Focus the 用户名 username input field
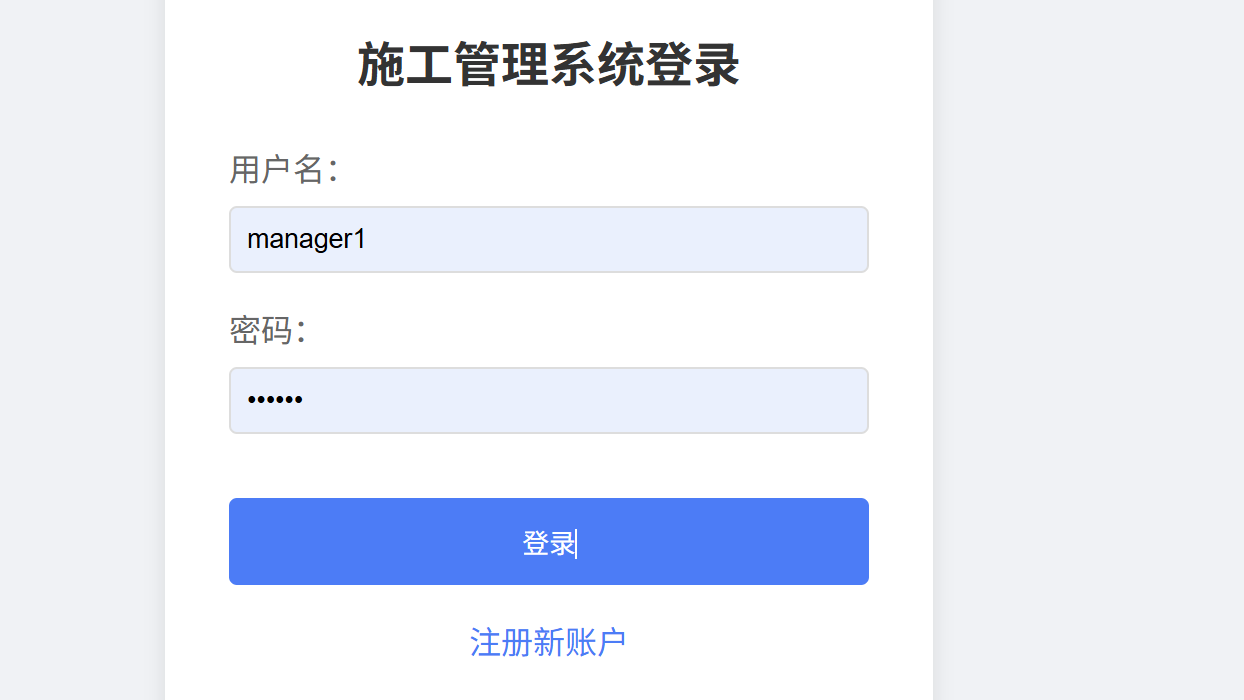Image resolution: width=1244 pixels, height=700 pixels. [x=548, y=239]
